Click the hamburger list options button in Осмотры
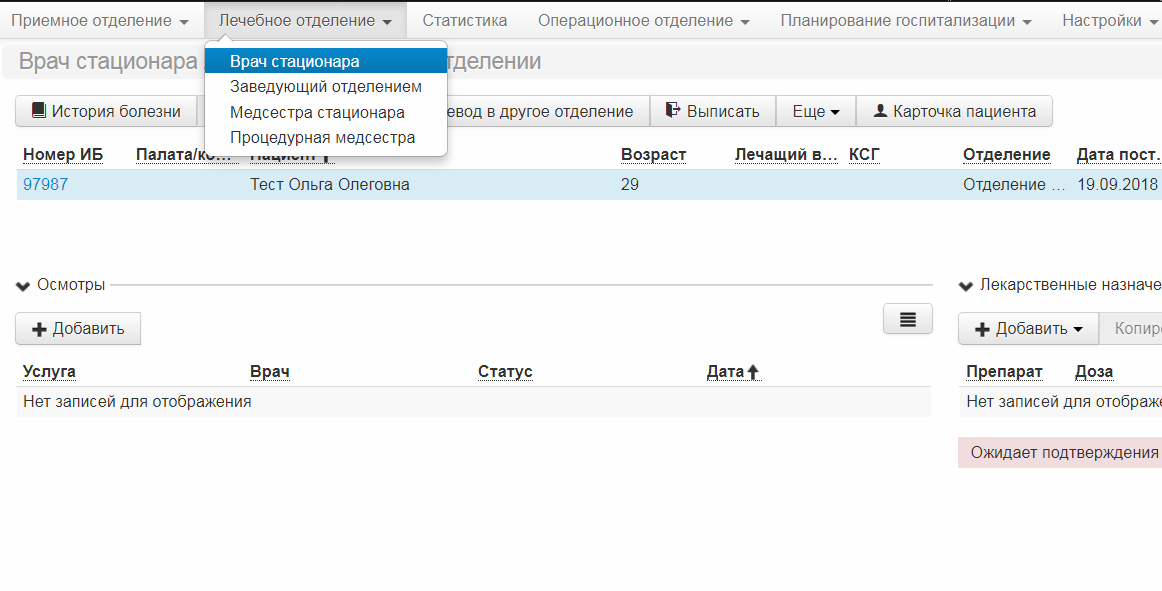1162x591 pixels. tap(908, 319)
